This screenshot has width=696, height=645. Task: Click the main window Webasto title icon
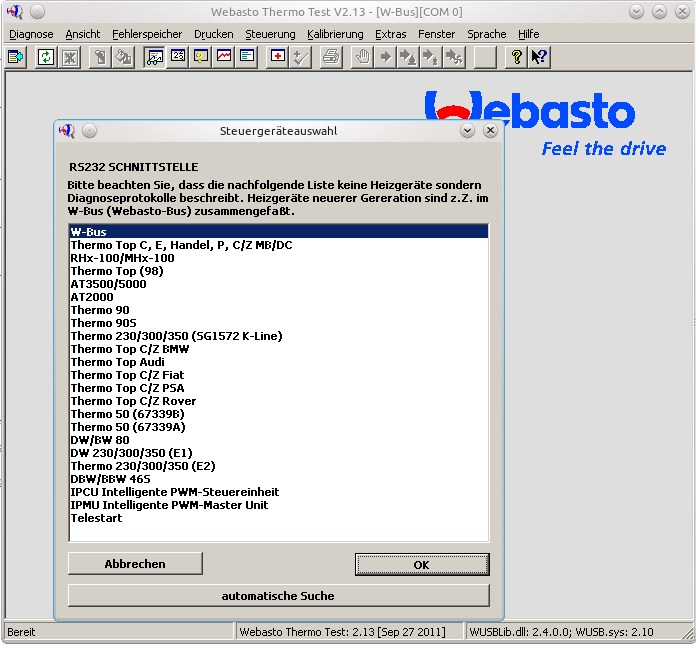tap(15, 12)
